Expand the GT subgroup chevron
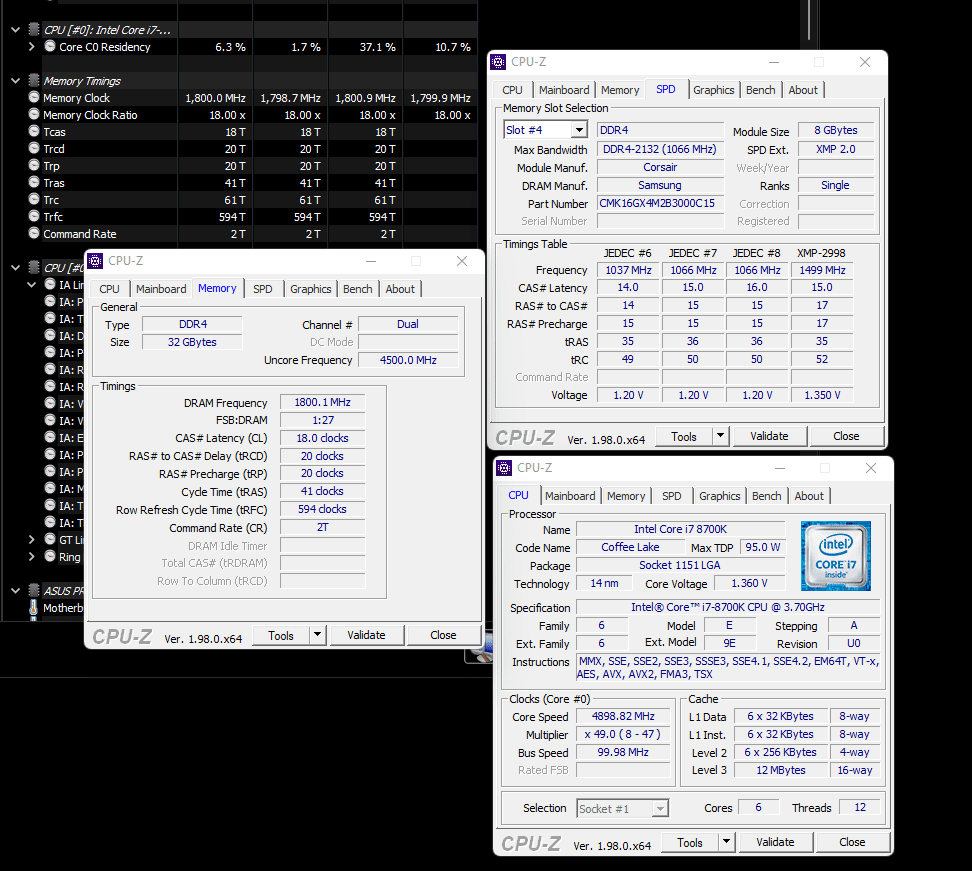The image size is (972, 871). (x=32, y=539)
